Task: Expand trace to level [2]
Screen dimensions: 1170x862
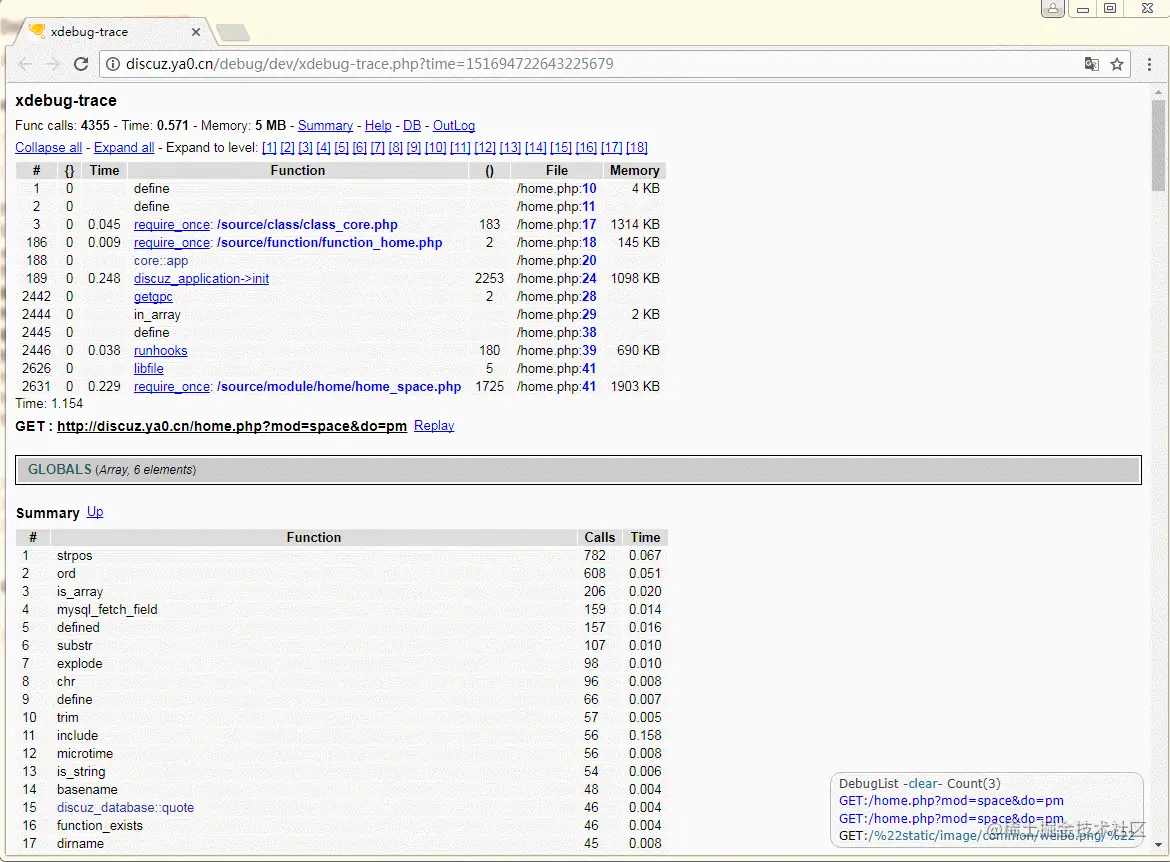Action: point(287,147)
